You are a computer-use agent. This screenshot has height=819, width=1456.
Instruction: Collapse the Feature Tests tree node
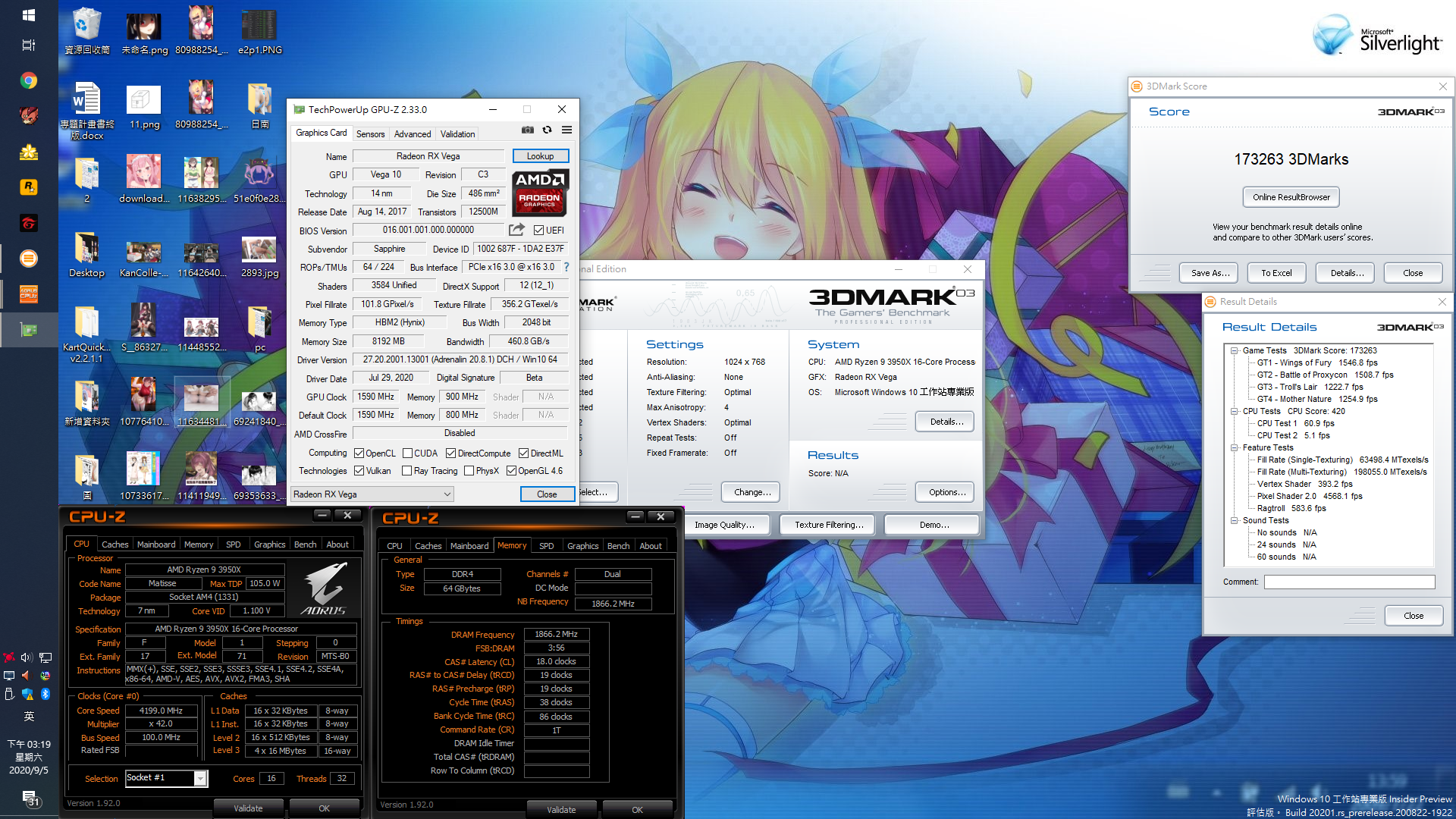pyautogui.click(x=1235, y=448)
